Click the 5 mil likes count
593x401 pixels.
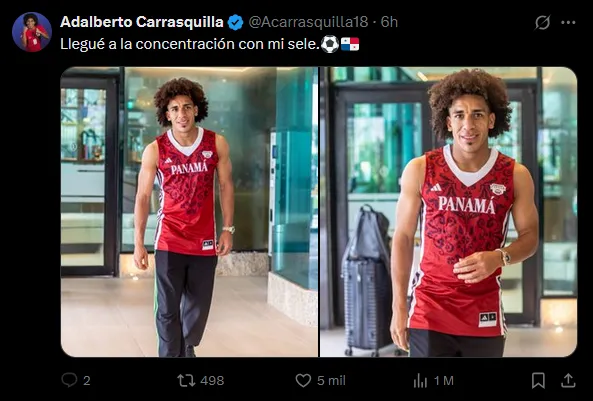[331, 380]
